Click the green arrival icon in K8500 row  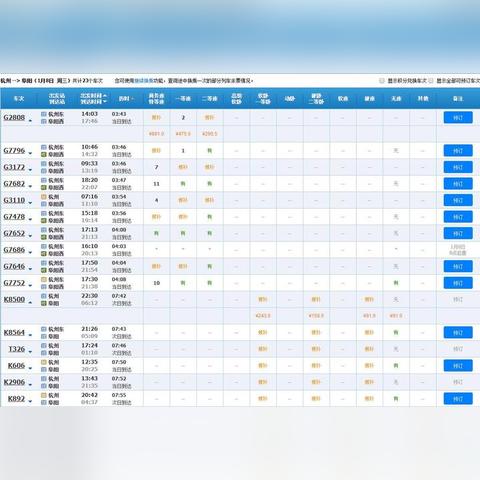[x=44, y=303]
